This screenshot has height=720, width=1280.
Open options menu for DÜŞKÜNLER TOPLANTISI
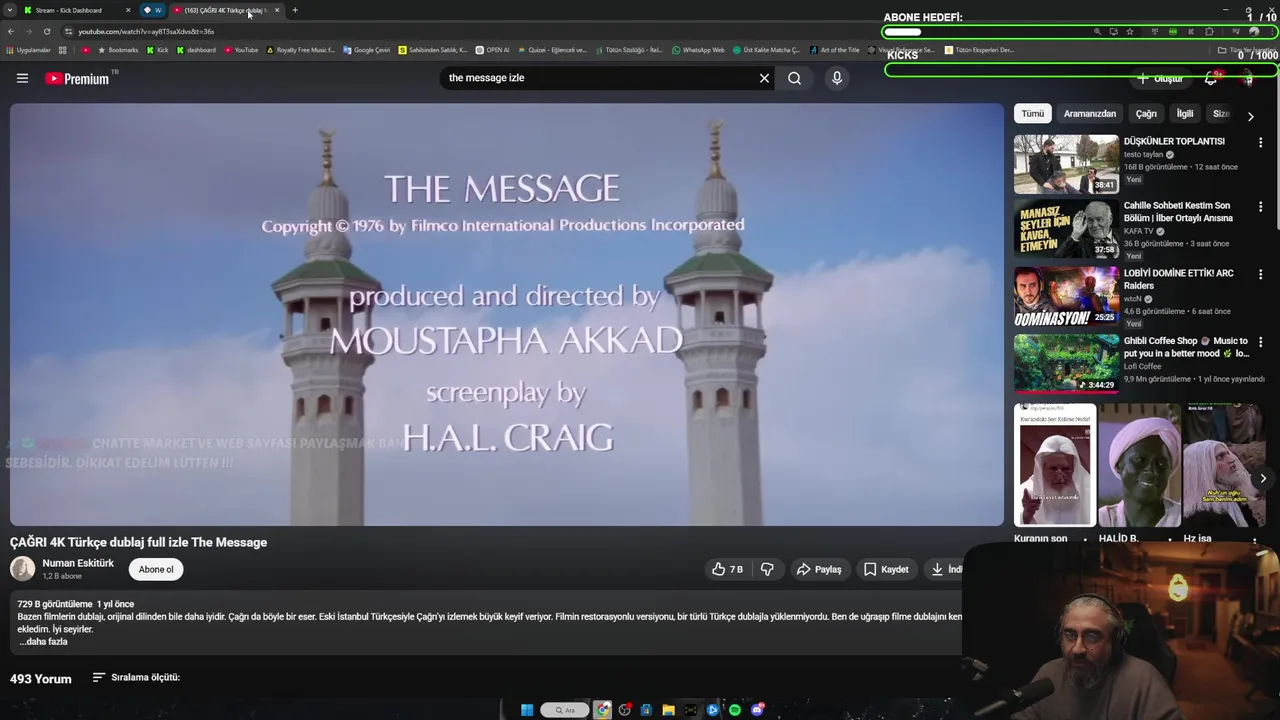click(x=1260, y=143)
